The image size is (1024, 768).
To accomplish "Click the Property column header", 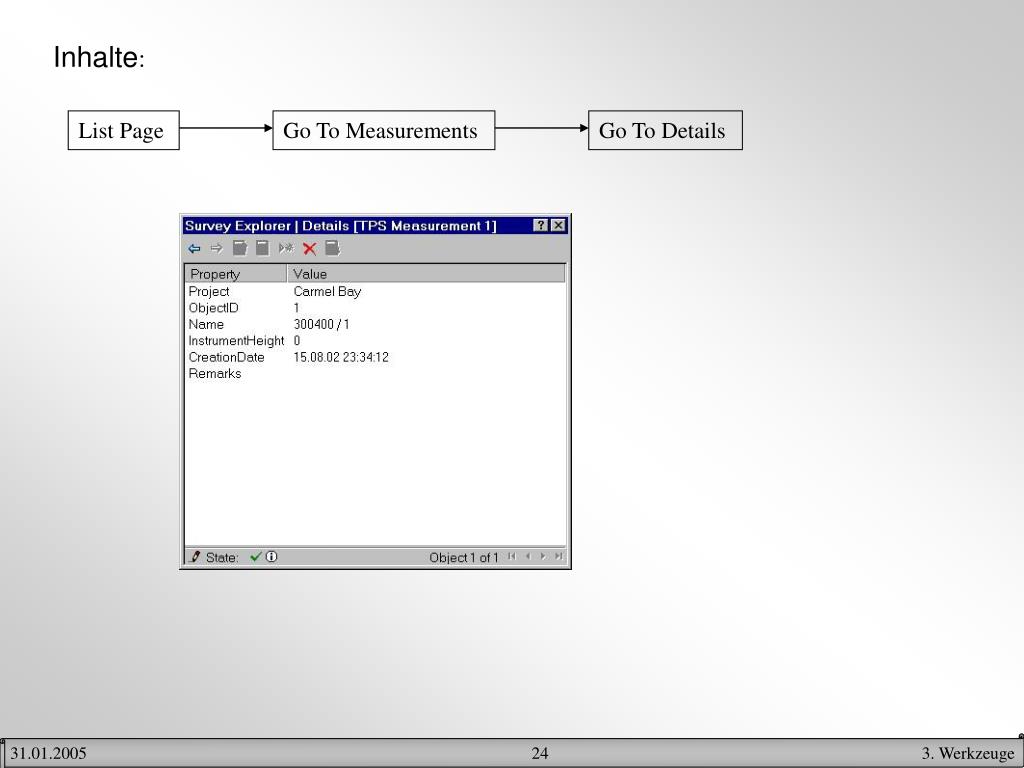I will [x=236, y=274].
